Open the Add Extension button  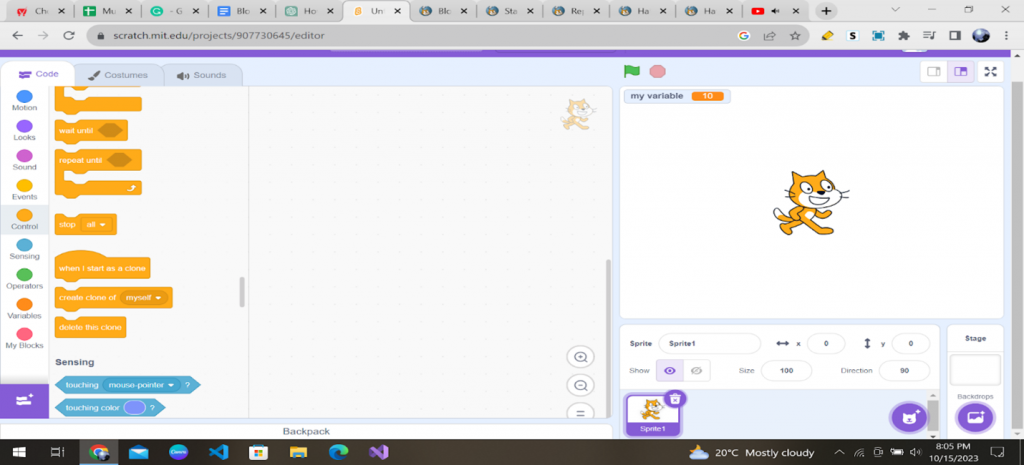coord(24,398)
